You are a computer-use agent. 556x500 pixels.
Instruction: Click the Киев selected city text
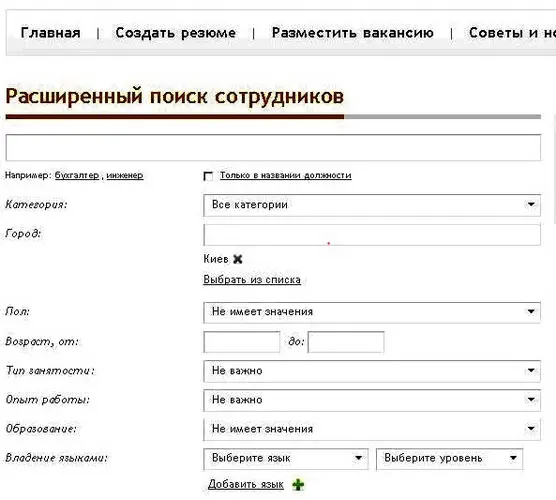coord(216,259)
